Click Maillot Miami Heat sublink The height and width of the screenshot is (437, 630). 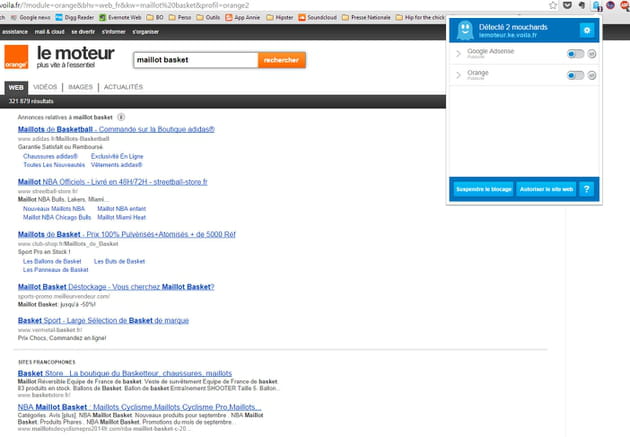click(122, 217)
